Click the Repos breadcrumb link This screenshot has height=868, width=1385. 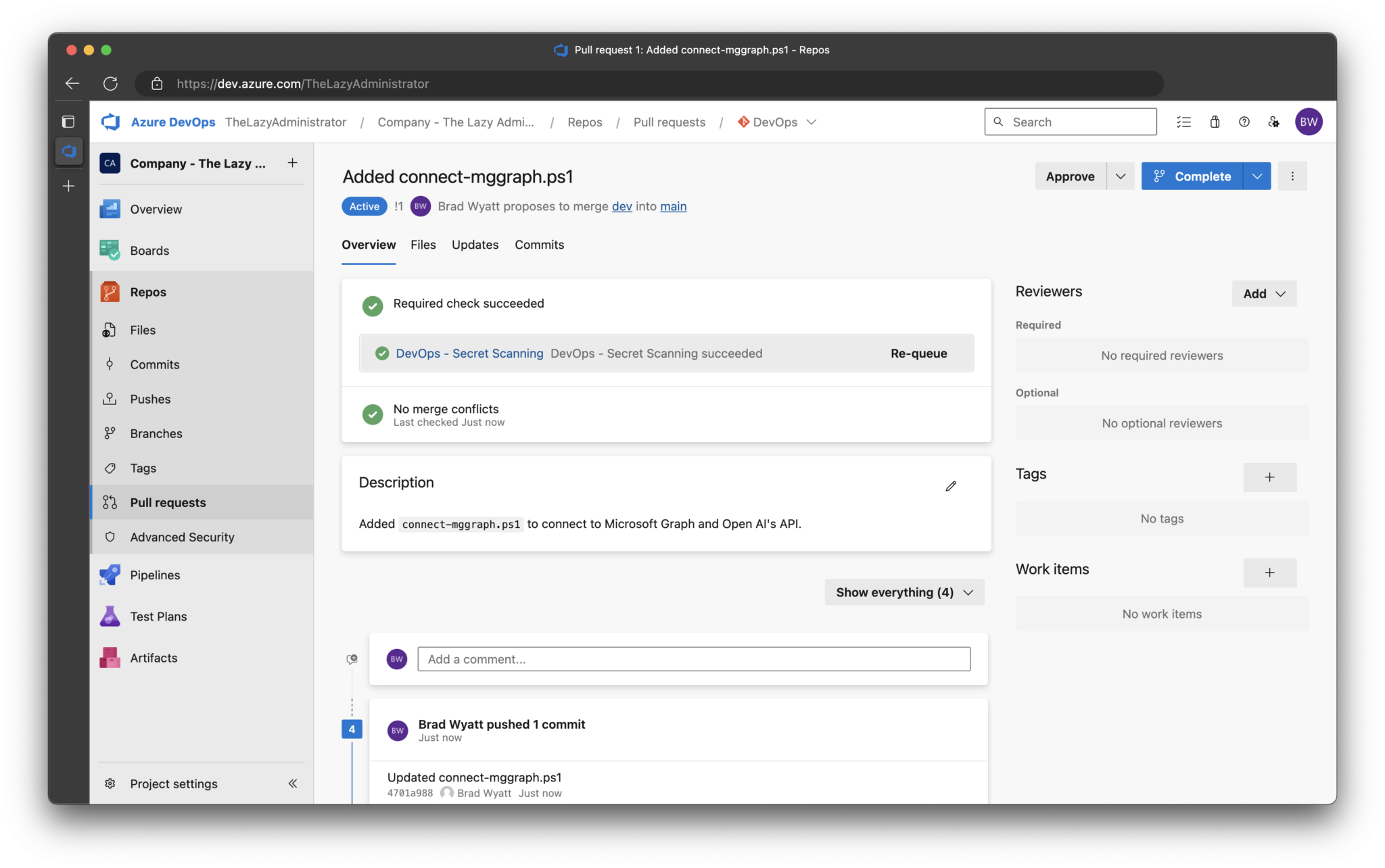(584, 122)
